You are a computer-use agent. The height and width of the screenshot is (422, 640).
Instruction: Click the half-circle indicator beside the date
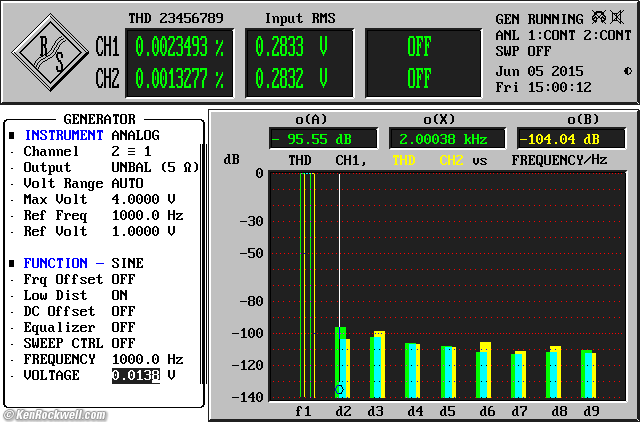[627, 71]
